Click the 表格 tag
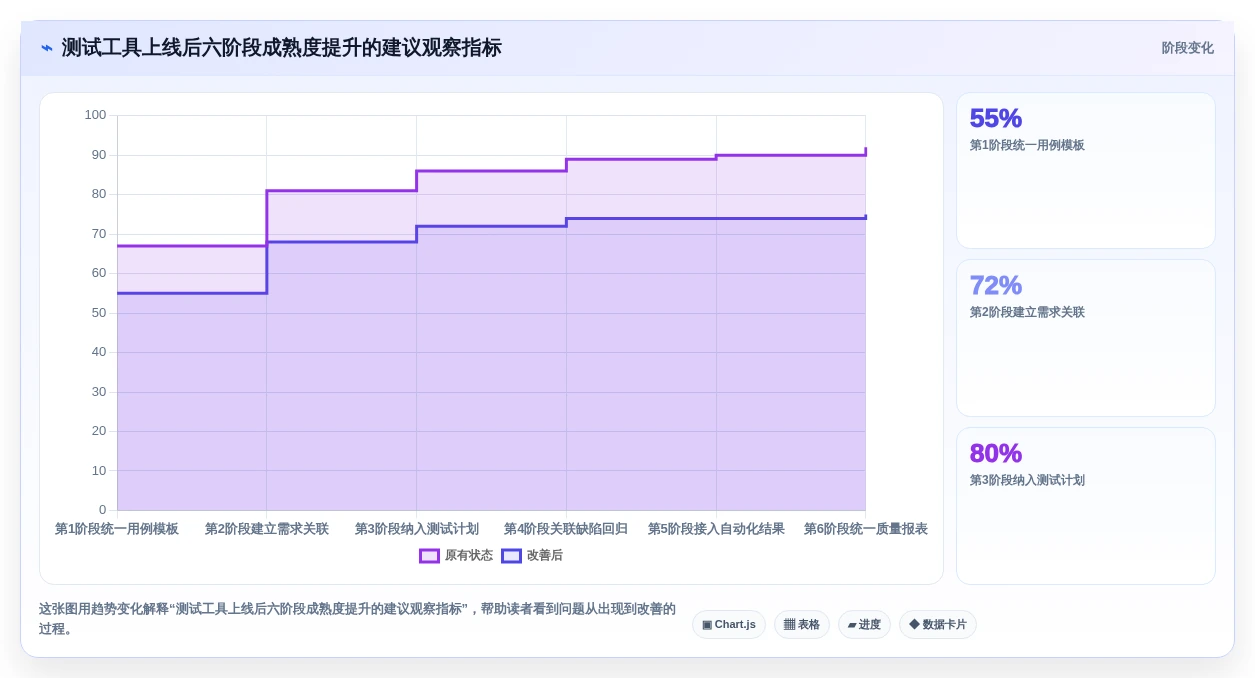Screen dimensions: 1255x678 click(802, 625)
